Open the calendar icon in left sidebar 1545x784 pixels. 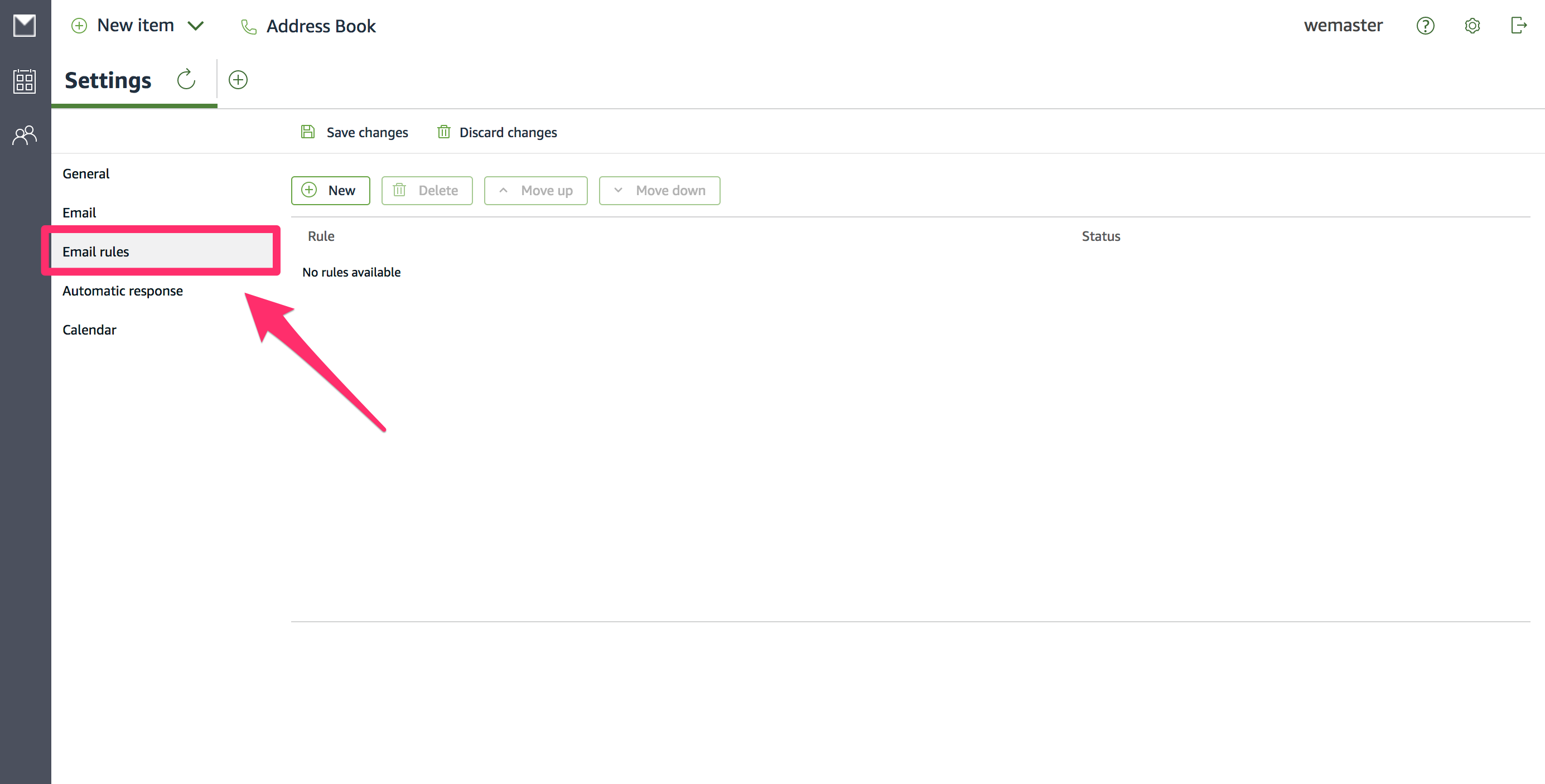click(x=25, y=81)
